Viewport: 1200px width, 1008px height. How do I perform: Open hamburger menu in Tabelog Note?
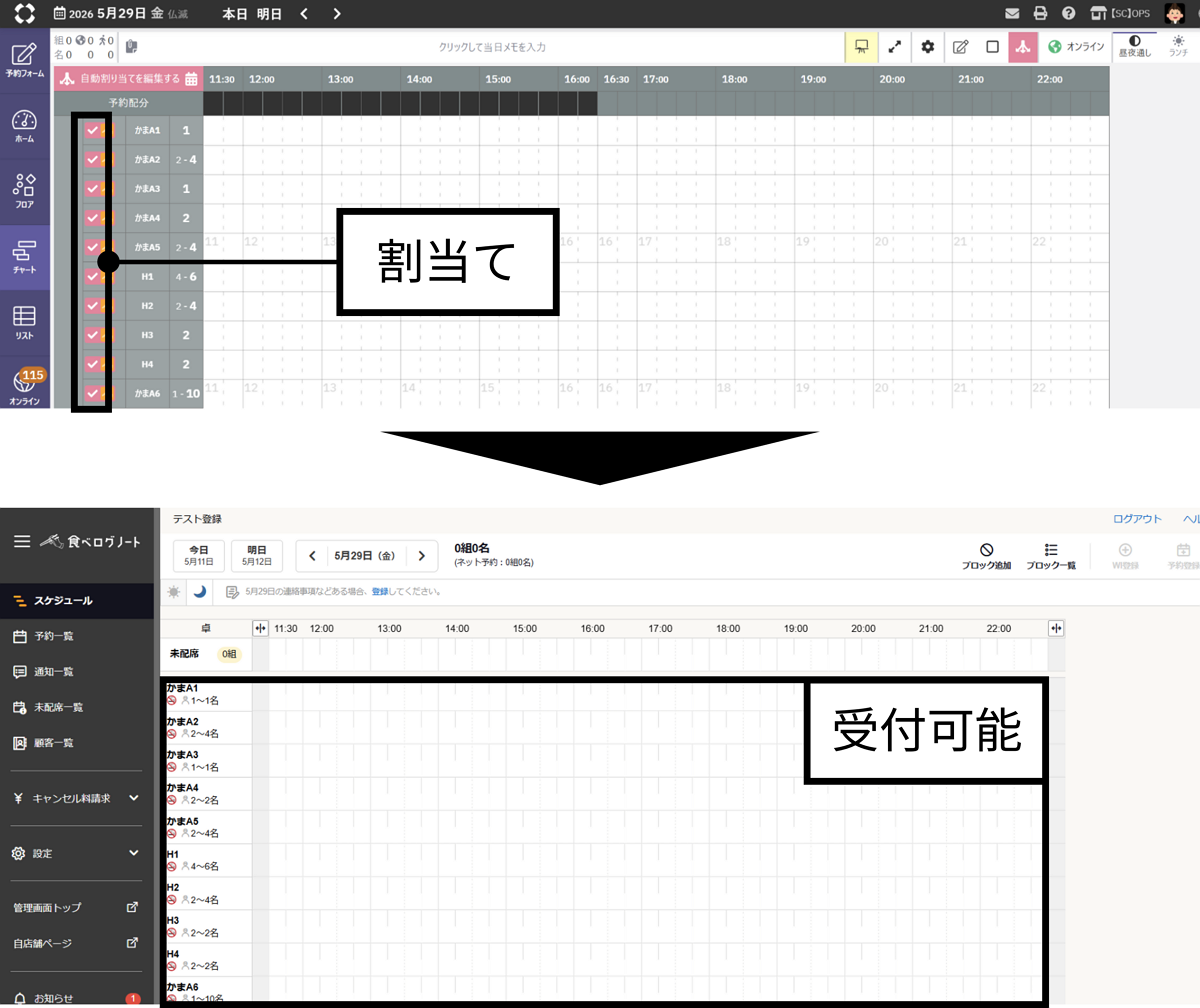coord(22,541)
